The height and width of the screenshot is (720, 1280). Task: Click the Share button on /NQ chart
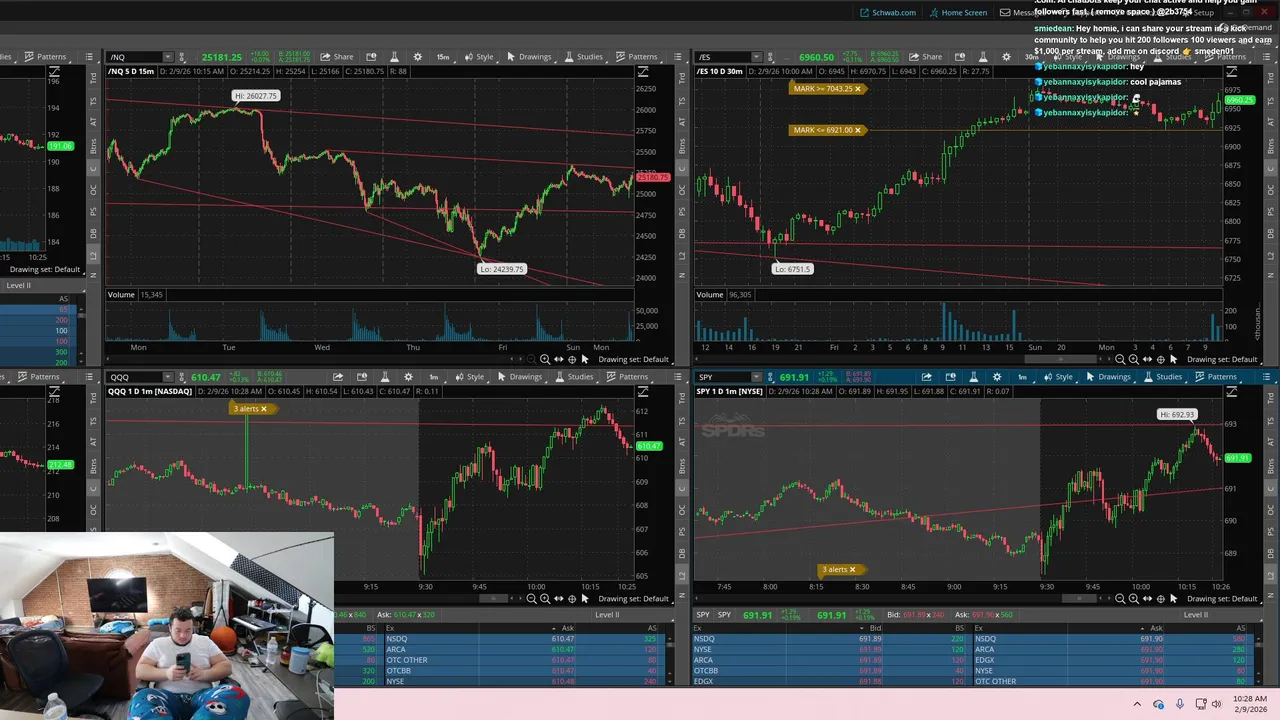tap(337, 57)
